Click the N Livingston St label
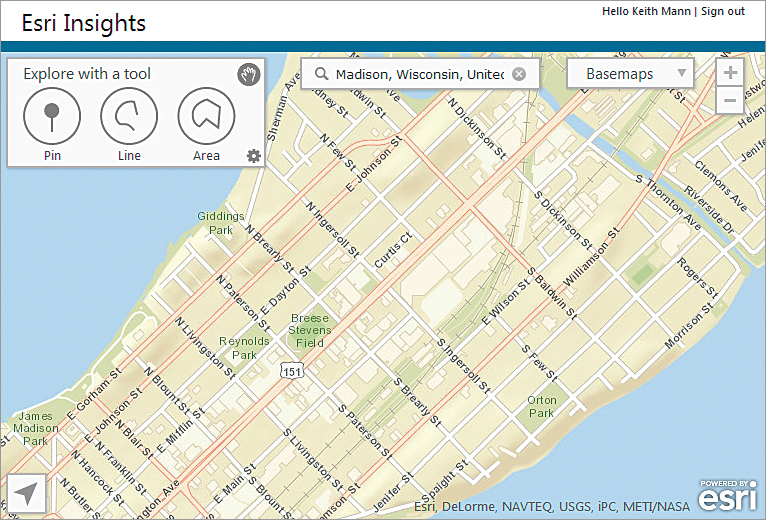 tap(206, 347)
